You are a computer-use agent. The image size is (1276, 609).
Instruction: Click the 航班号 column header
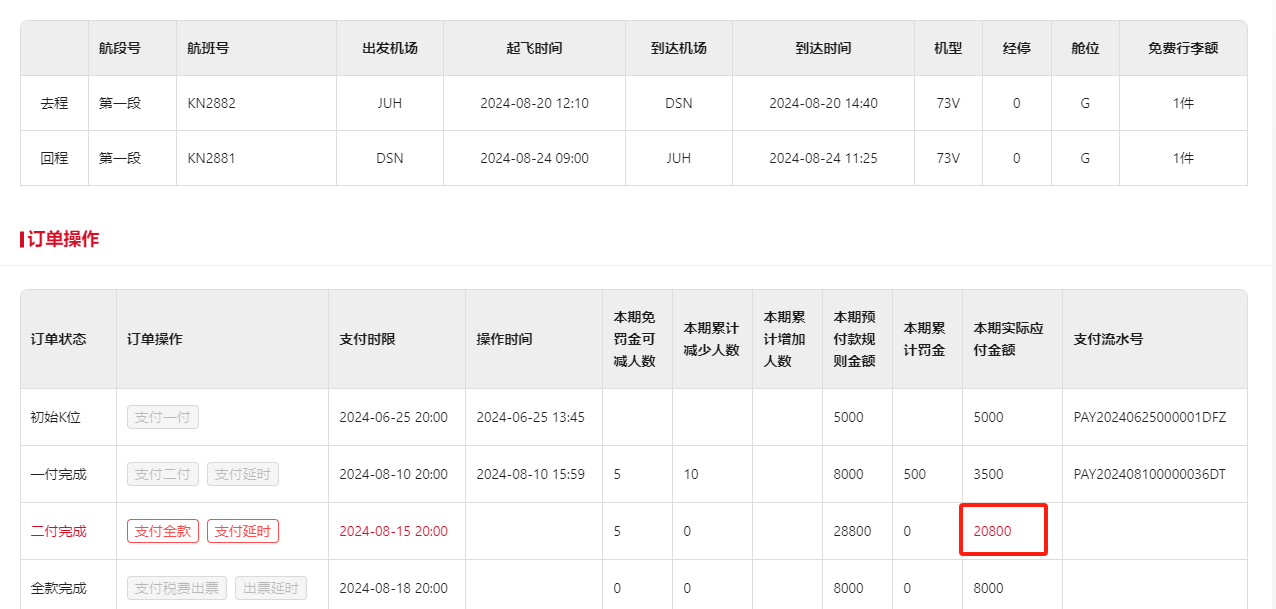pyautogui.click(x=208, y=48)
